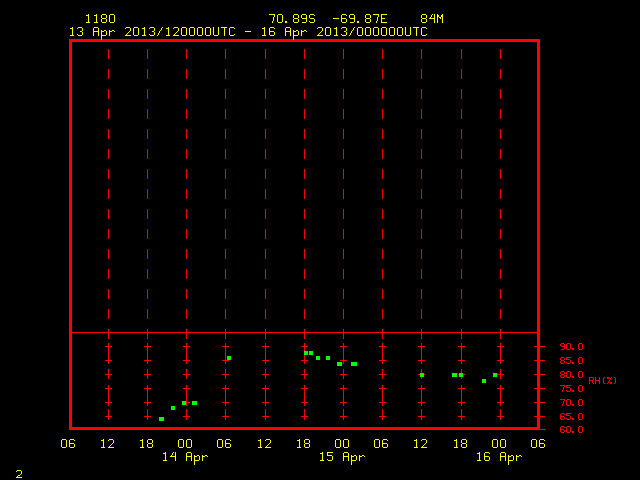Click the green point below 80% before 16 Apr

[x=484, y=381]
